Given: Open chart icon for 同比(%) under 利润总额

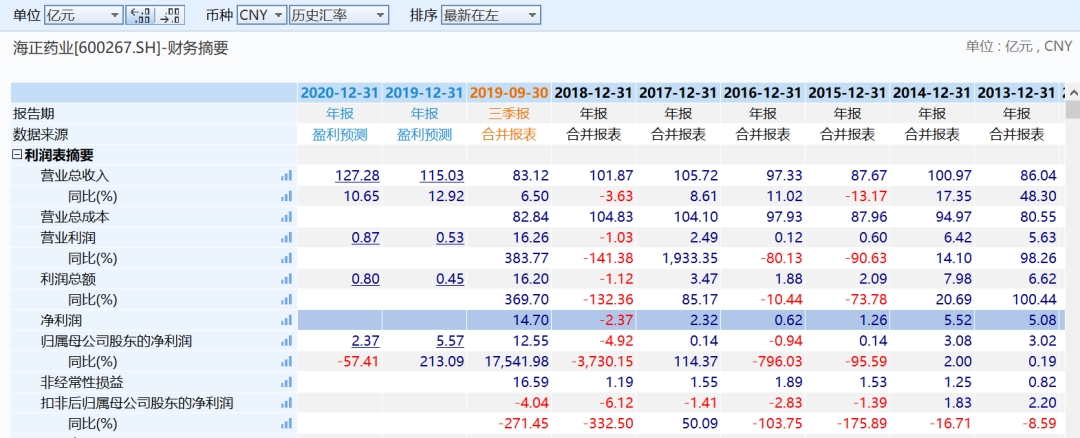Looking at the screenshot, I should pos(287,300).
